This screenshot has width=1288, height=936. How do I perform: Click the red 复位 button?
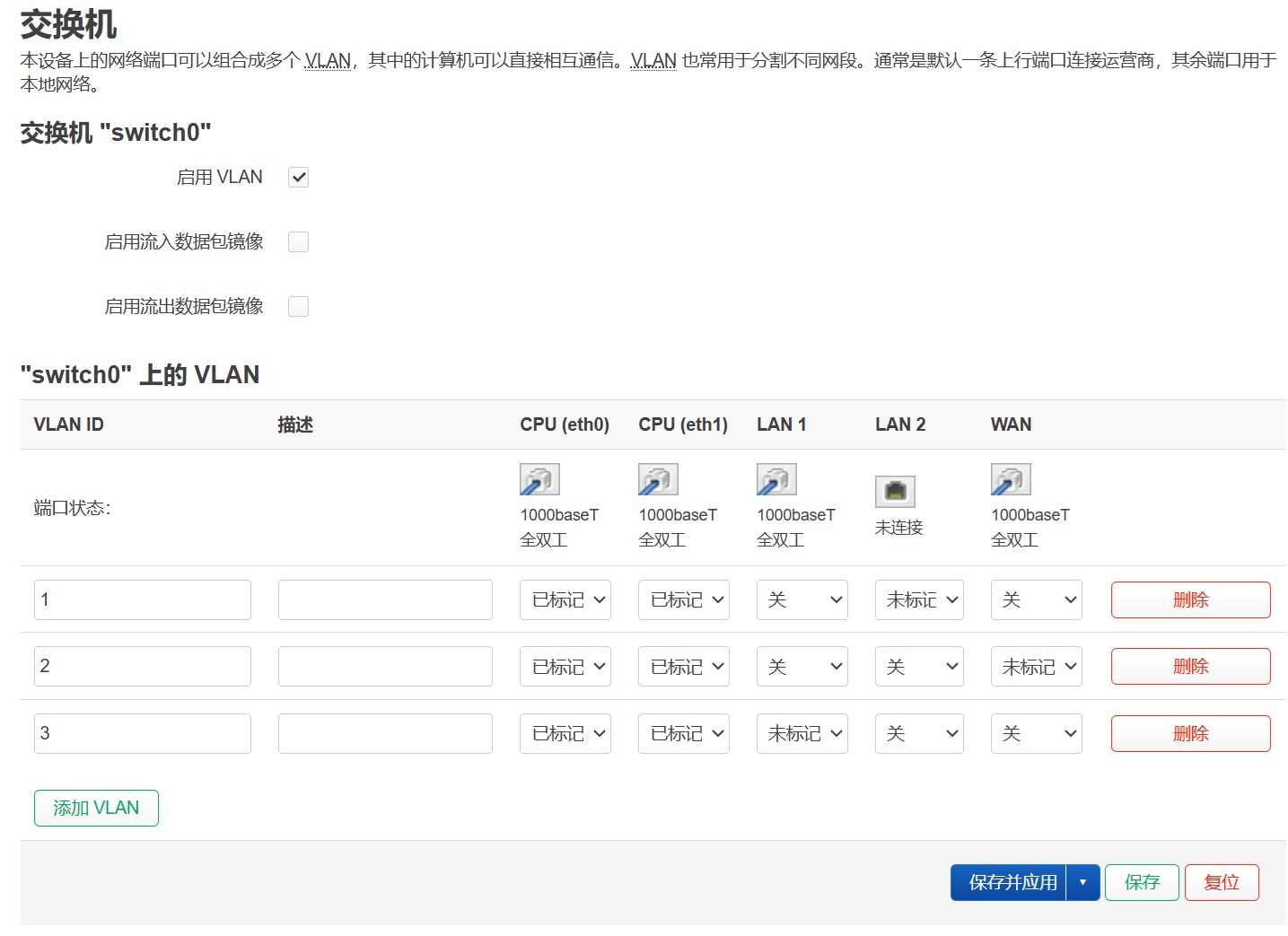coord(1222,883)
